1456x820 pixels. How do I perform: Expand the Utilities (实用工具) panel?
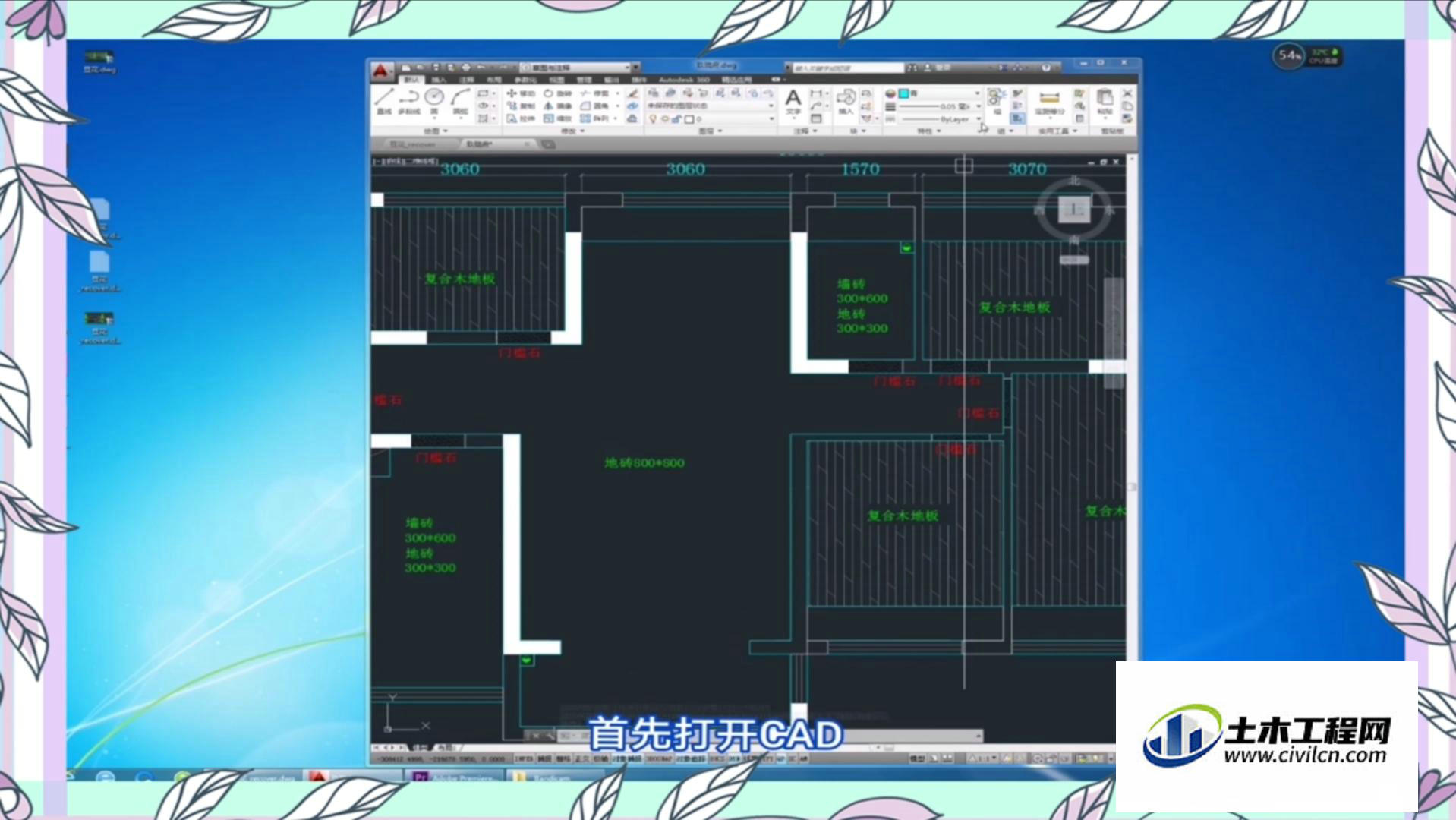[1057, 131]
